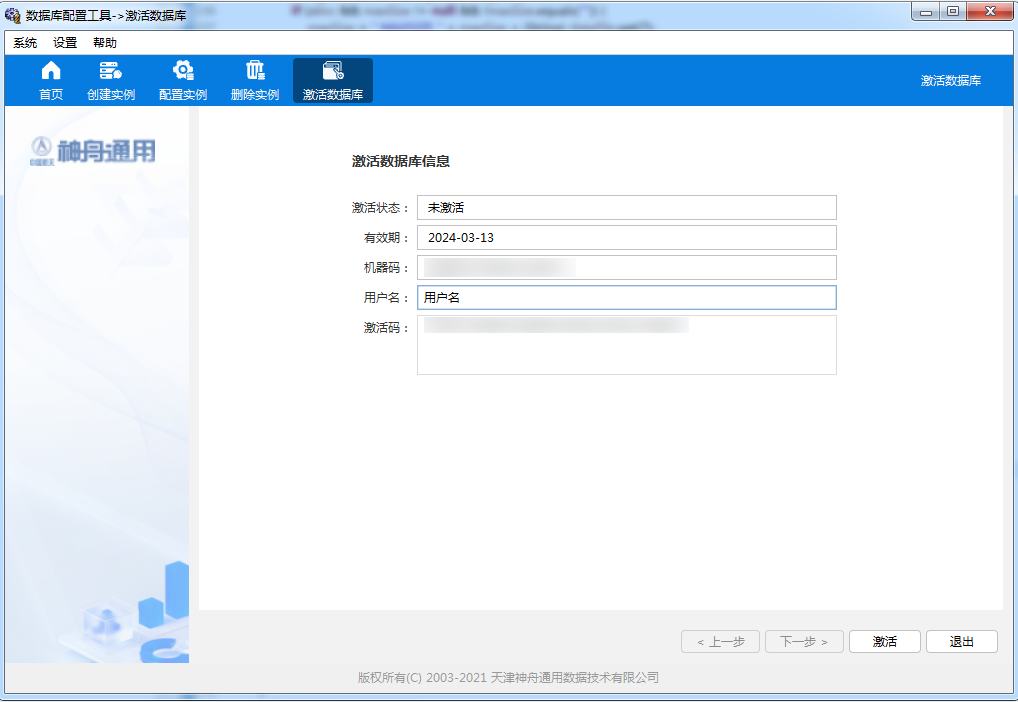Open the 帮助 menu
1018x702 pixels.
pyautogui.click(x=105, y=43)
